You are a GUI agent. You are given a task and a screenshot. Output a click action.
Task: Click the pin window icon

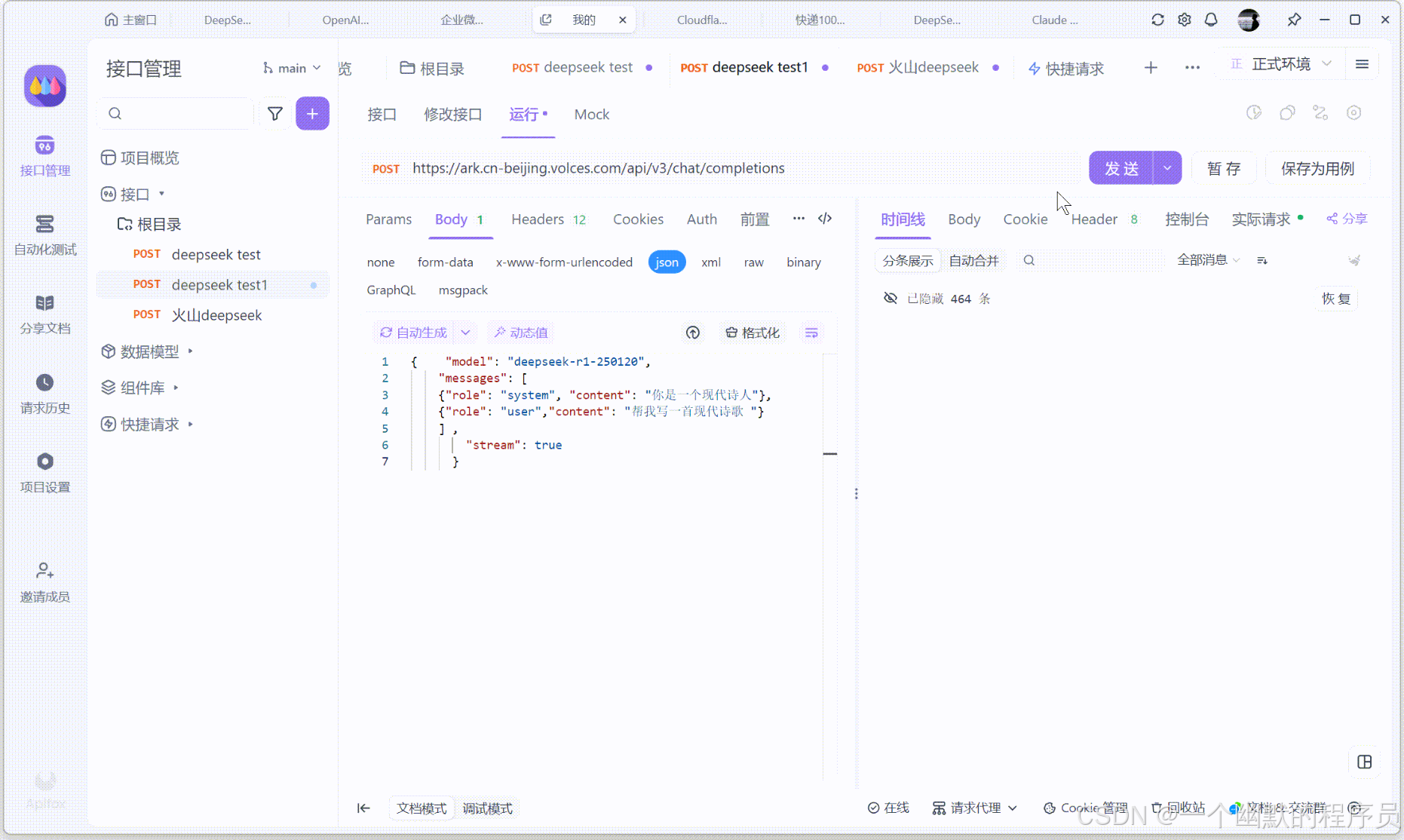coord(1295,20)
